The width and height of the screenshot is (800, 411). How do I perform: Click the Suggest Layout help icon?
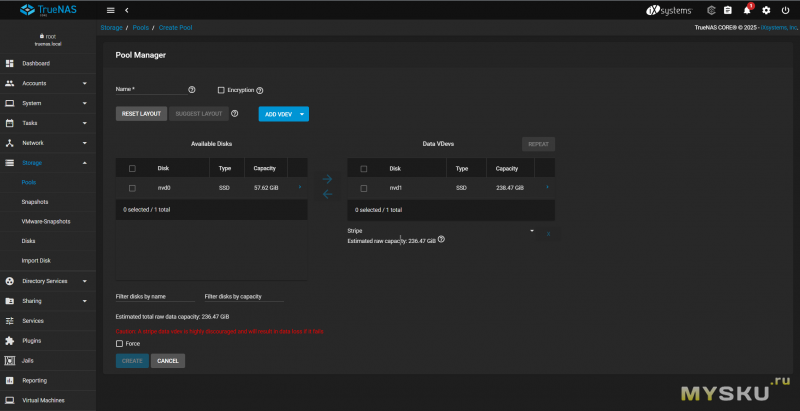pyautogui.click(x=235, y=114)
